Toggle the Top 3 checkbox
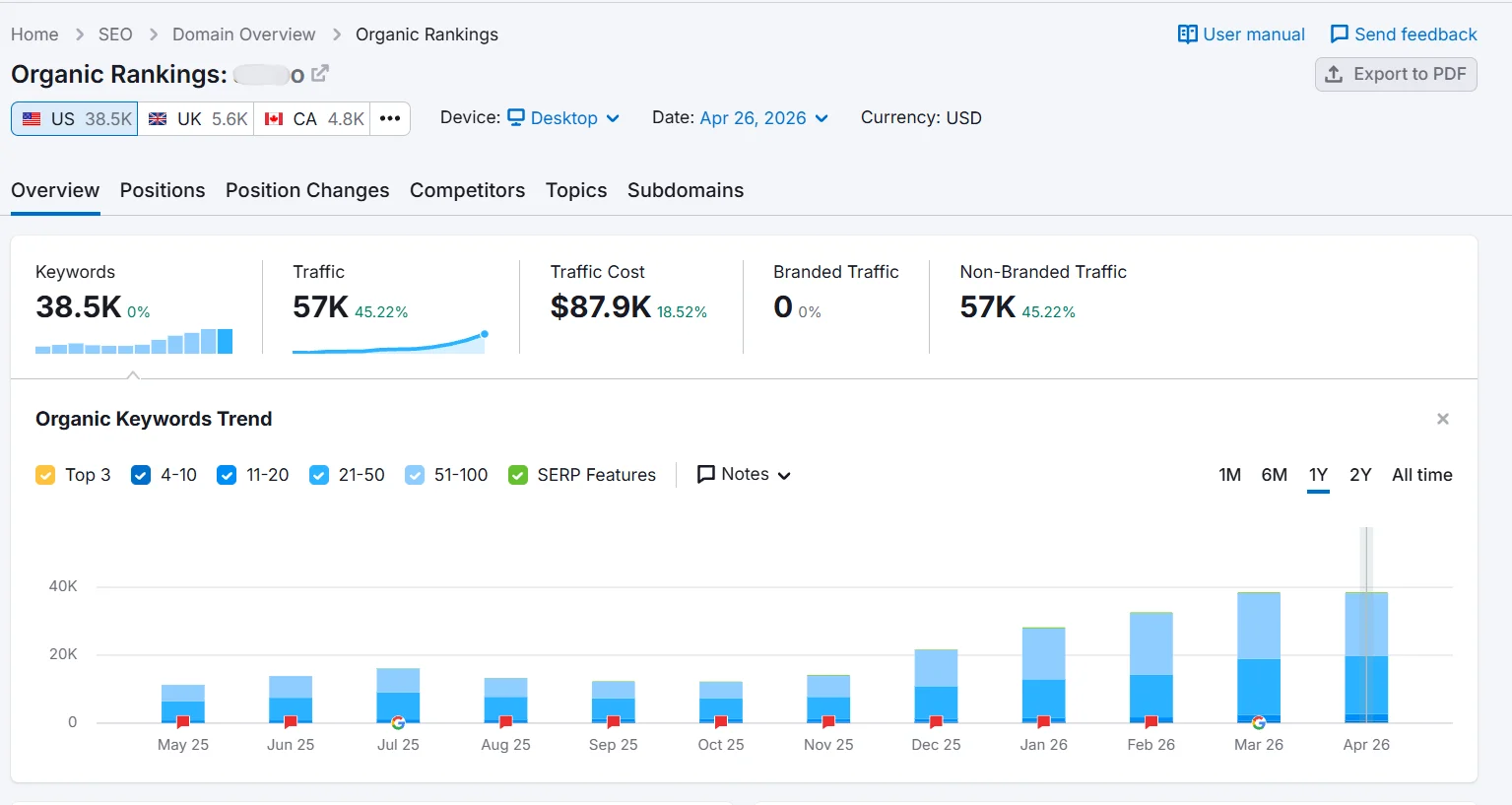1512x805 pixels. coord(45,475)
